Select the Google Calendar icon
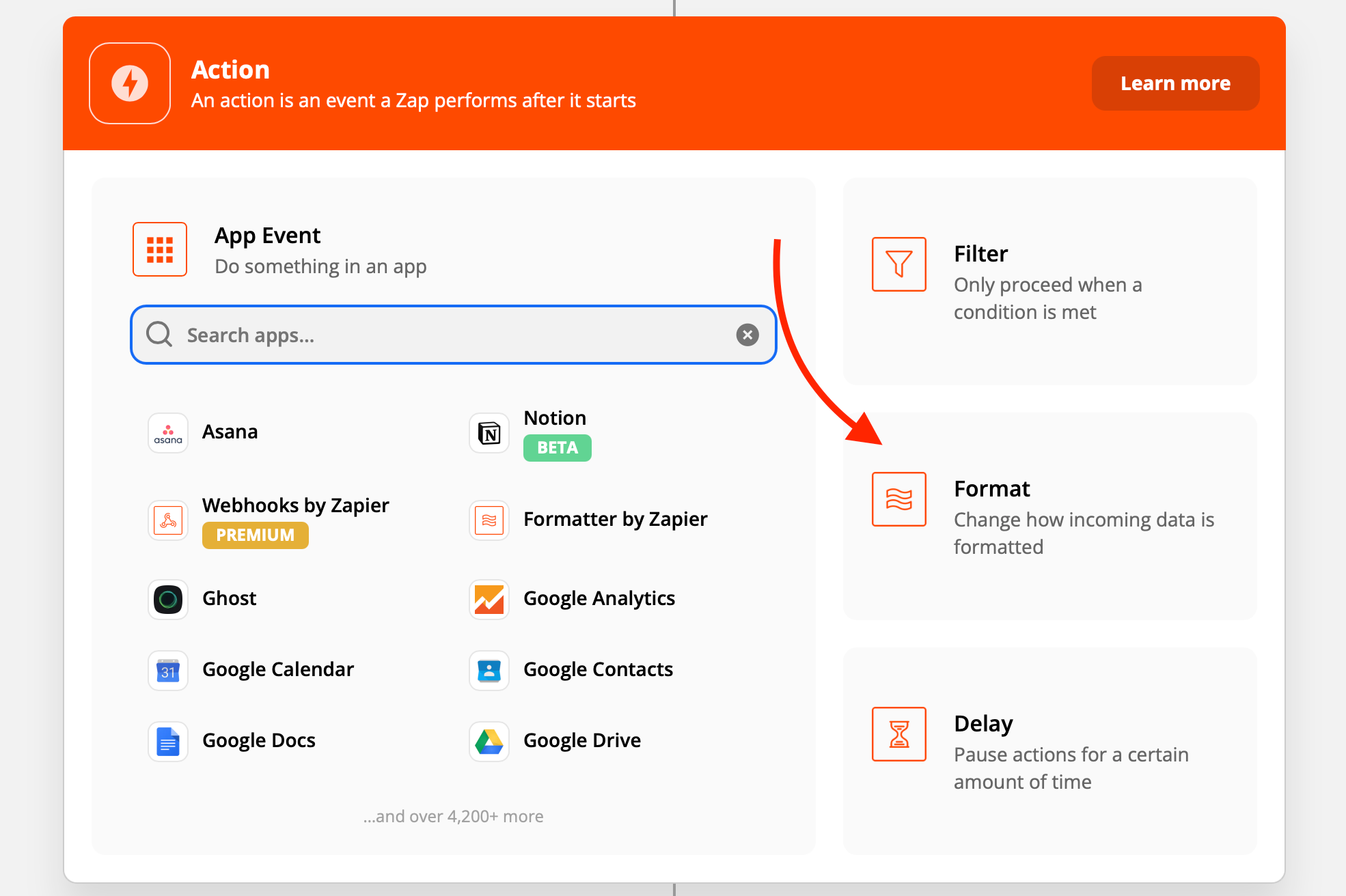This screenshot has width=1346, height=896. pos(168,671)
